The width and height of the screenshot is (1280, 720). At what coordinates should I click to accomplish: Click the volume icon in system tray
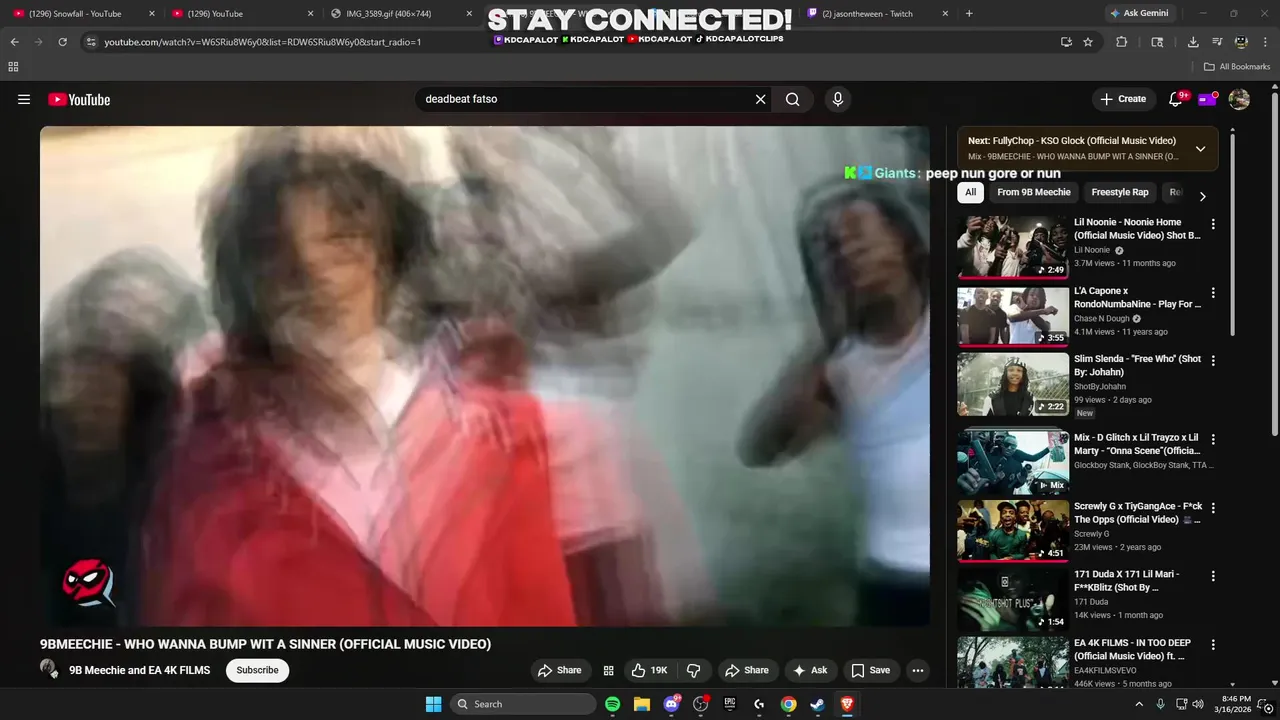(x=1198, y=704)
